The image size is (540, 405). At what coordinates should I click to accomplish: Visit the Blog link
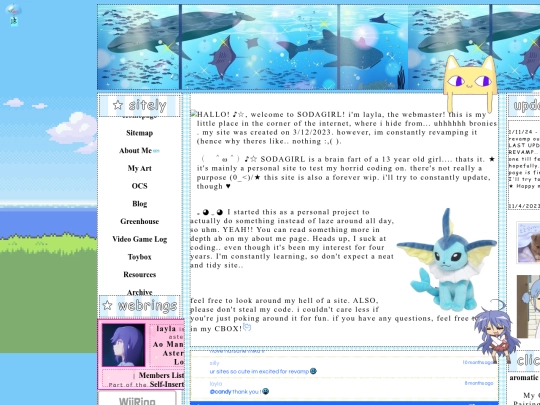[139, 204]
